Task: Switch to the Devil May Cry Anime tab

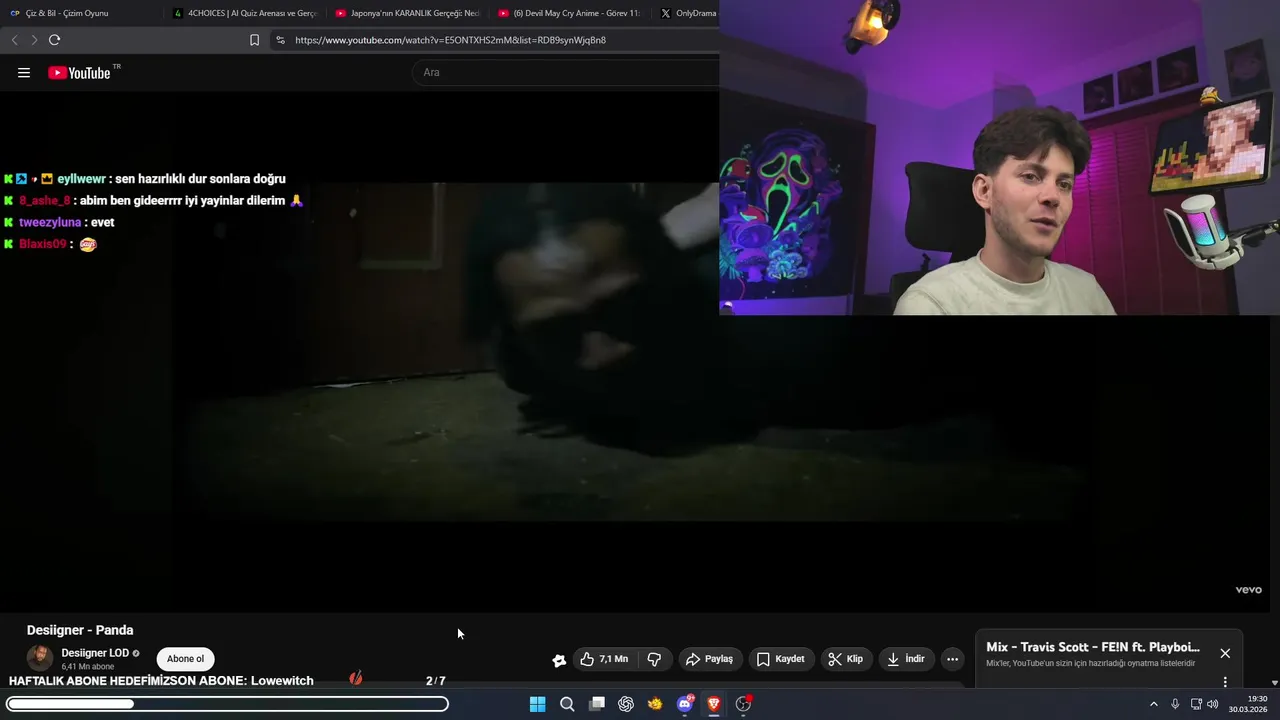Action: 569,13
